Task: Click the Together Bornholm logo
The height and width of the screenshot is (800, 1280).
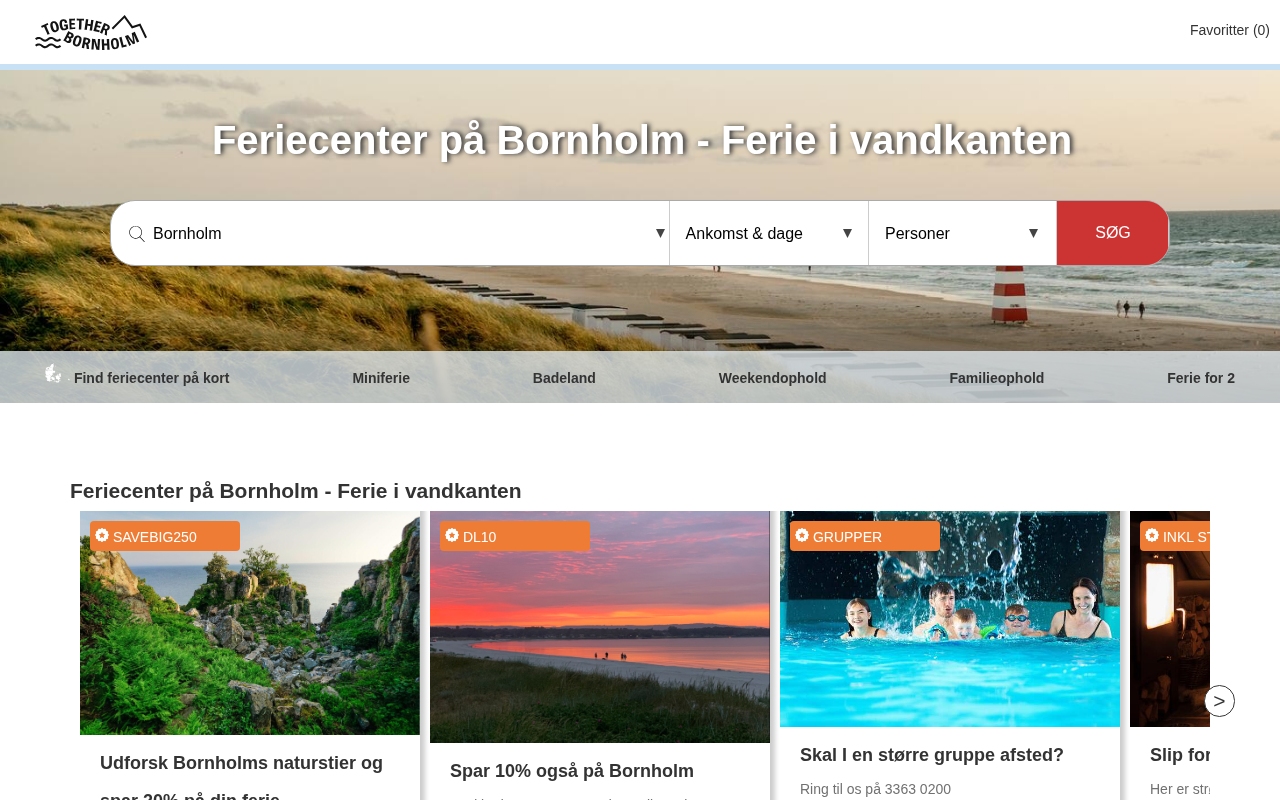Action: pos(91,32)
